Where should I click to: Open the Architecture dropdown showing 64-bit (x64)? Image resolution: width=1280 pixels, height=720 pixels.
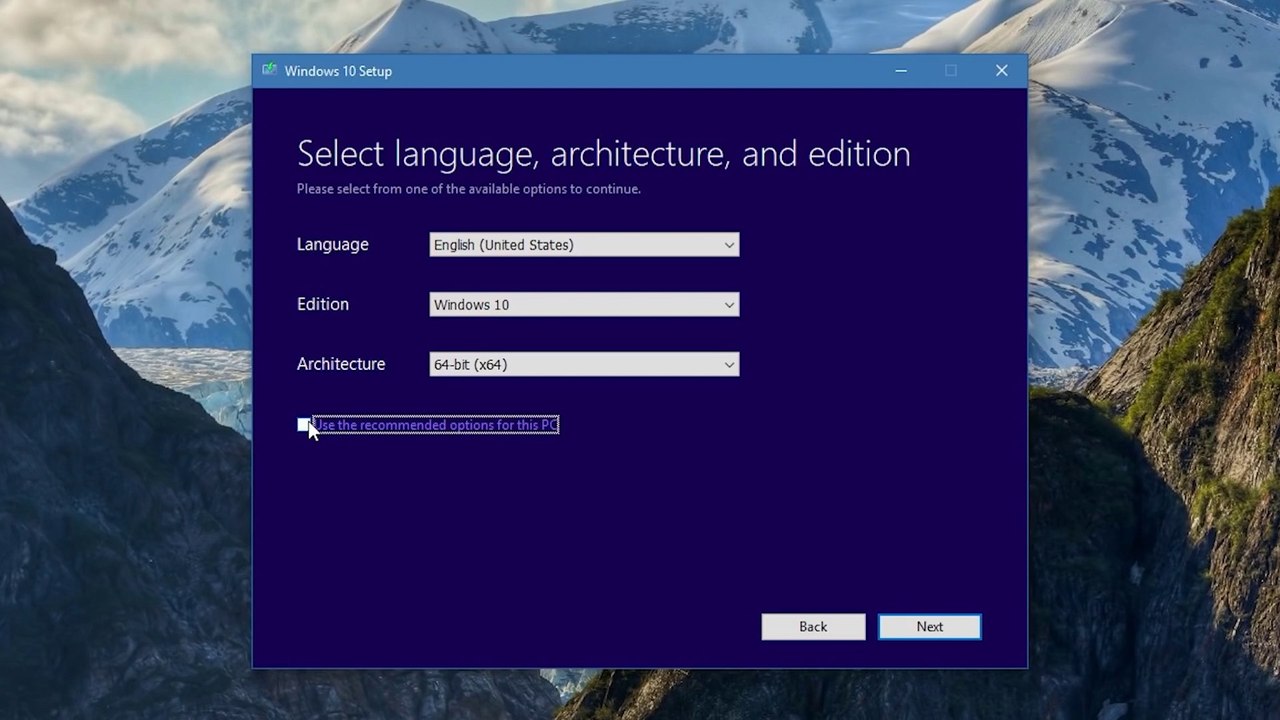(x=584, y=365)
